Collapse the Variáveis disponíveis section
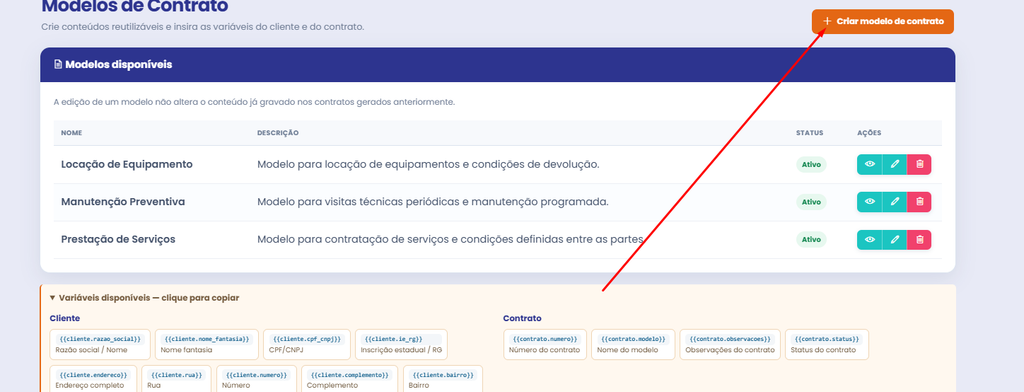The width and height of the screenshot is (1024, 392). 144,298
